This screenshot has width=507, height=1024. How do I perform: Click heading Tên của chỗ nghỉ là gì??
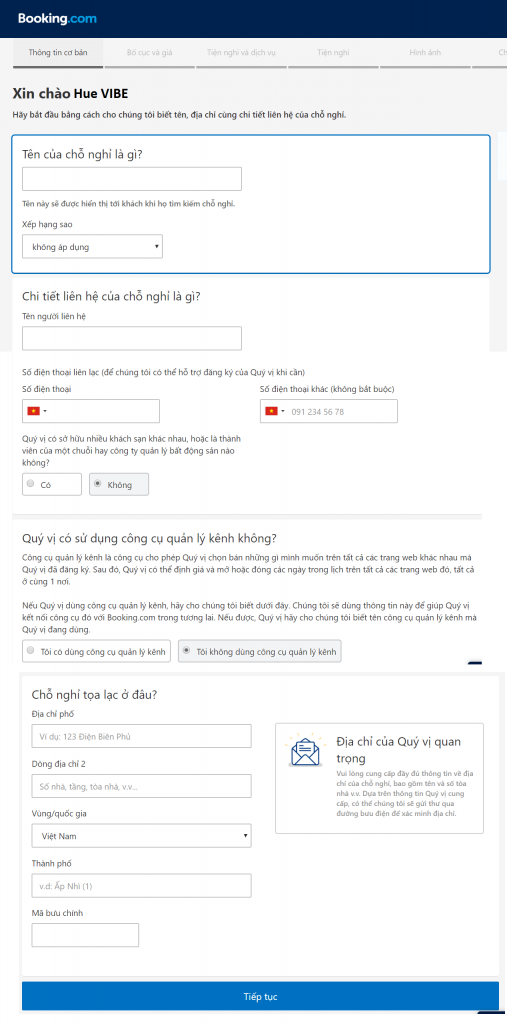pos(82,155)
